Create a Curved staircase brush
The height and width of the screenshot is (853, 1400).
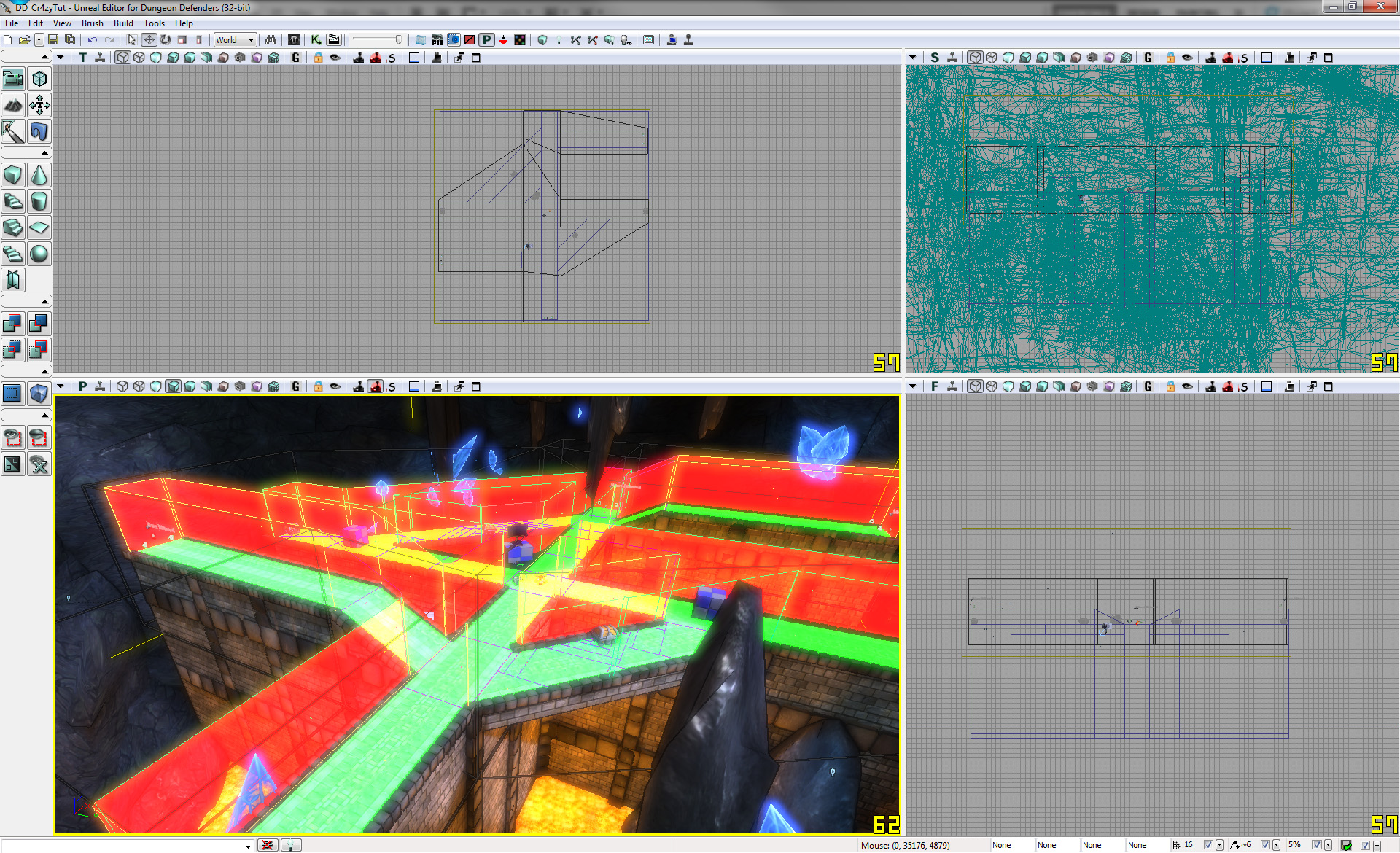13,201
